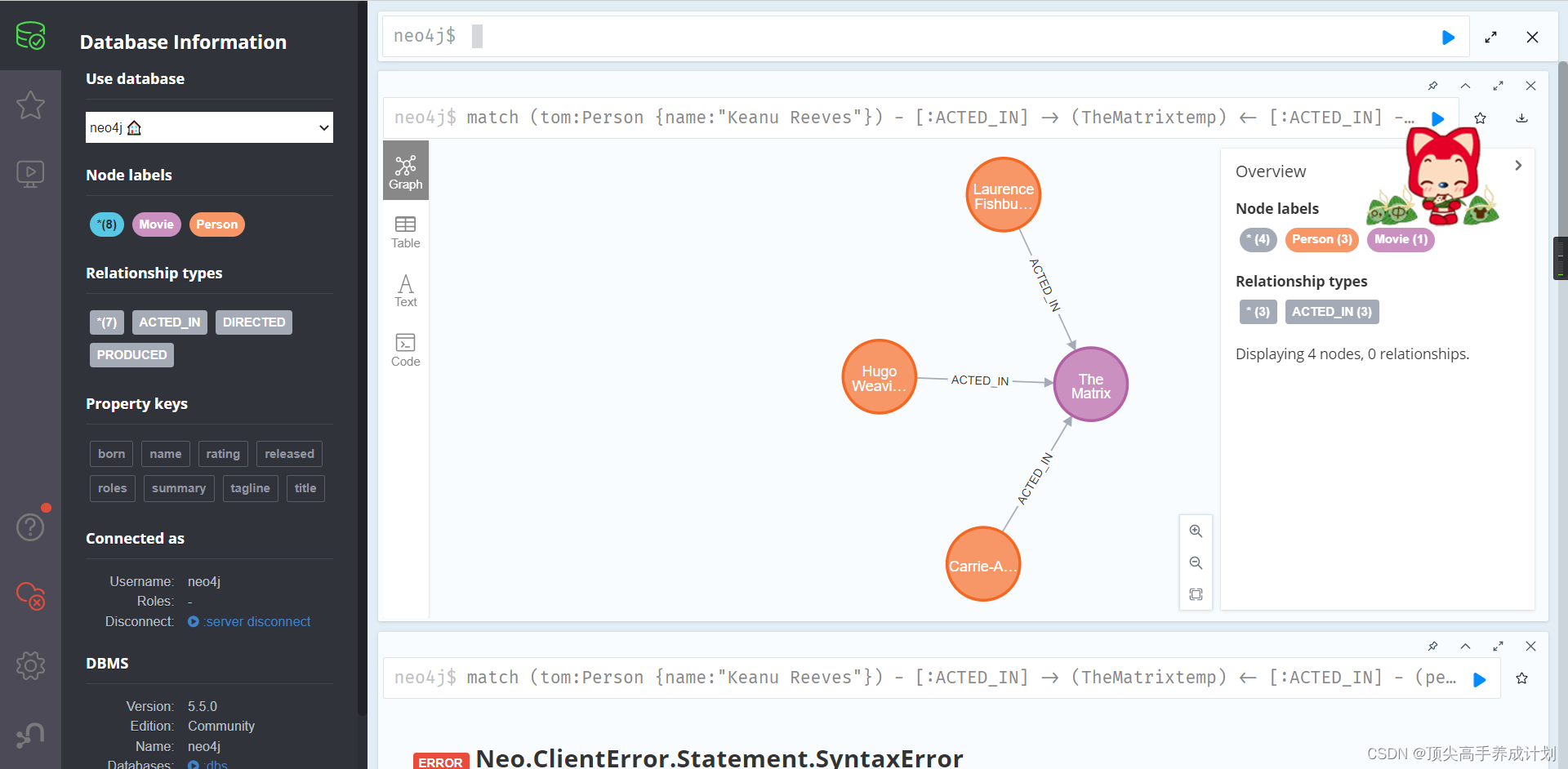Rerun the first frame's match query
Screen dimensions: 1568x769
pyautogui.click(x=1438, y=119)
